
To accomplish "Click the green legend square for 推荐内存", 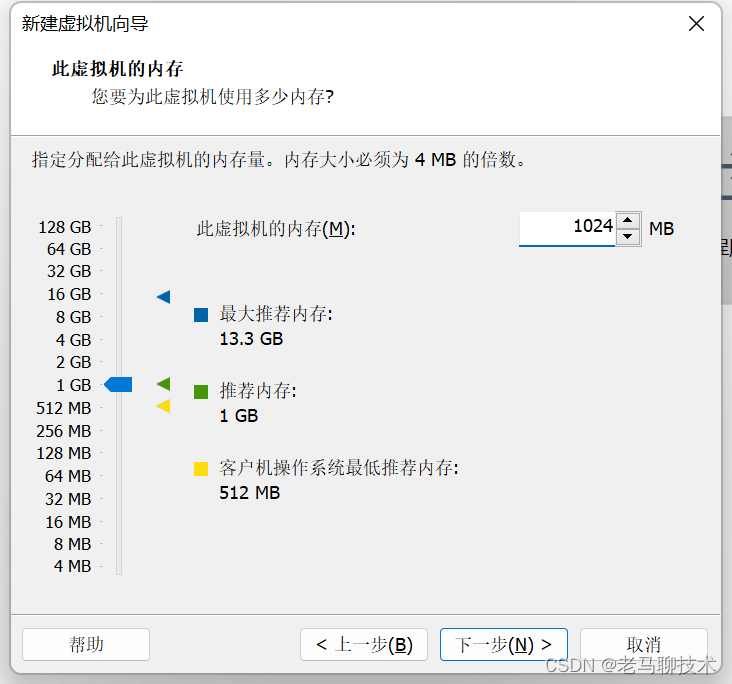I will [201, 392].
